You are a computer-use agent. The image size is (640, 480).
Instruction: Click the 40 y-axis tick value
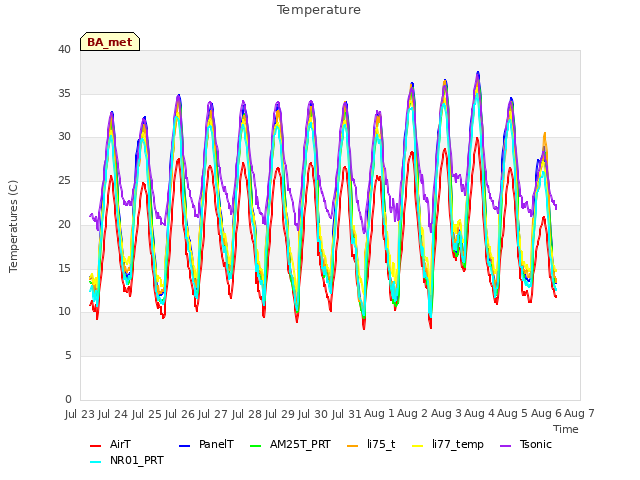(x=64, y=49)
